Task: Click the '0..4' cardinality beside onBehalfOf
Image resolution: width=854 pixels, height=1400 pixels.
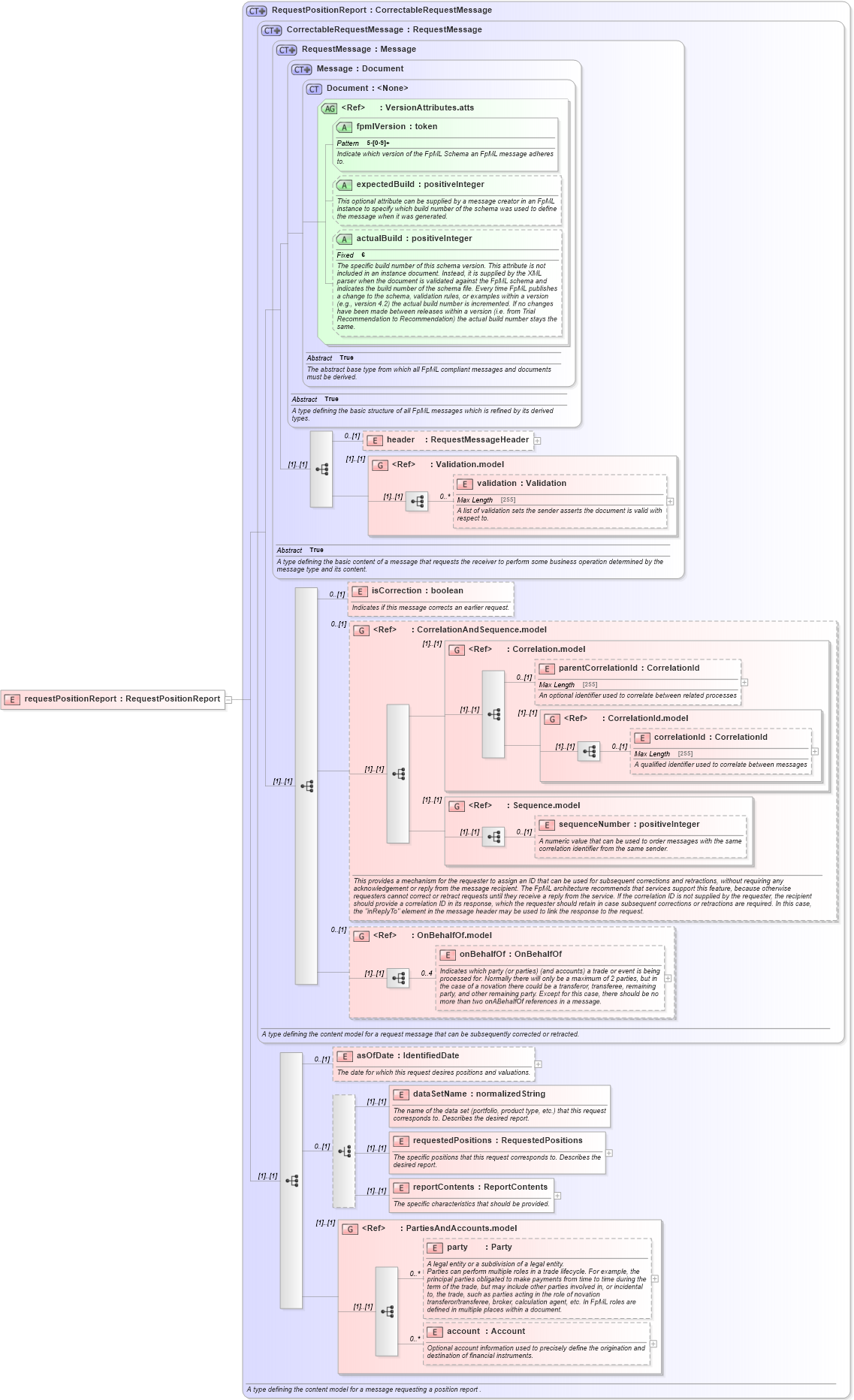Action: point(427,973)
